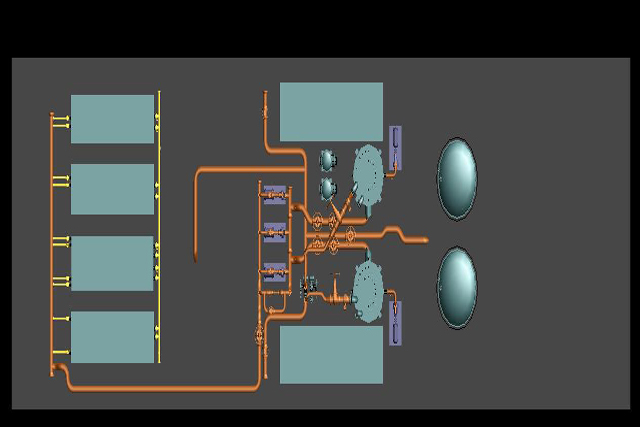640x427 pixels.
Task: Click the long bottom horizontal orange pipe
Action: (160, 387)
